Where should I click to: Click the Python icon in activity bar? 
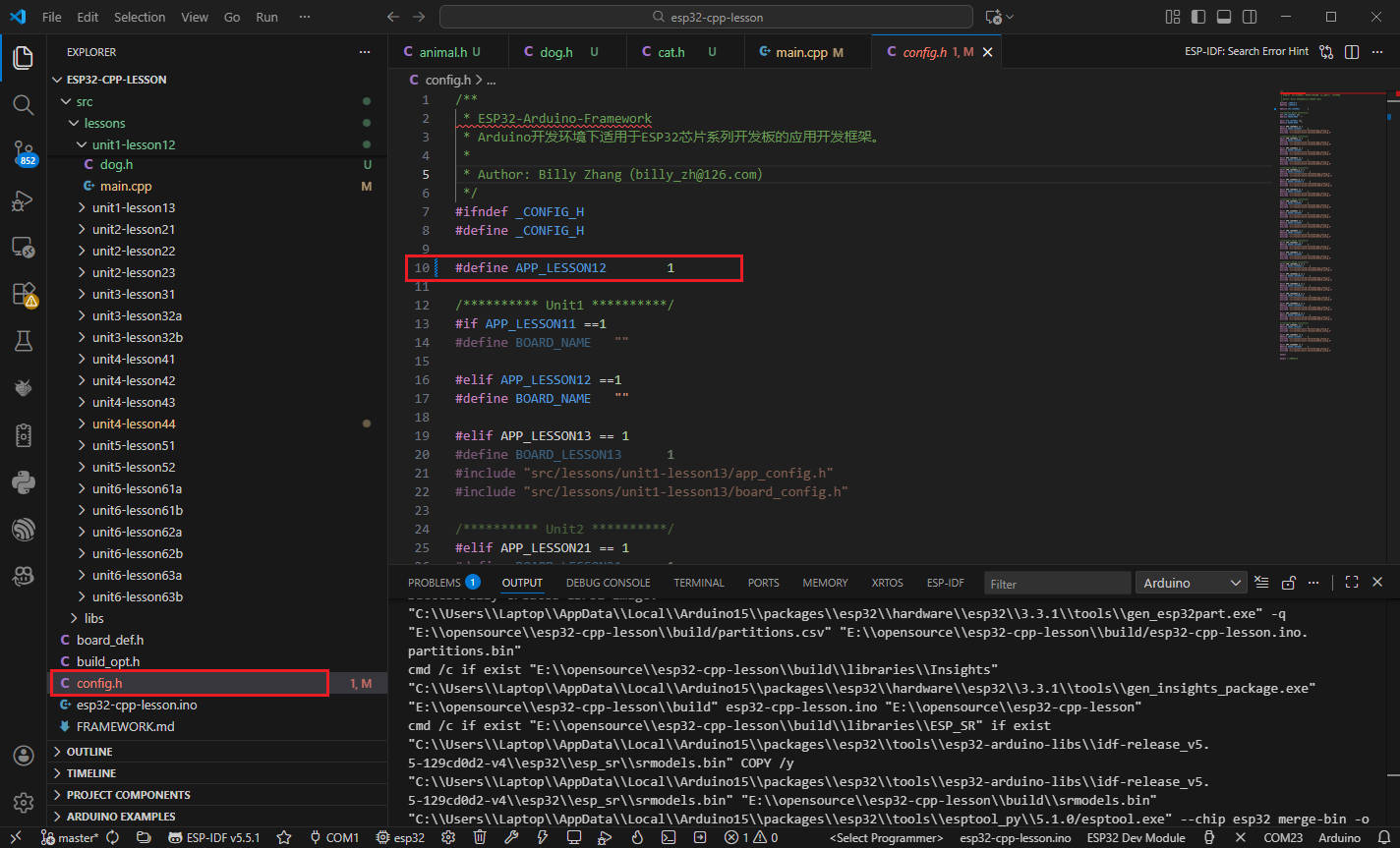(x=23, y=482)
